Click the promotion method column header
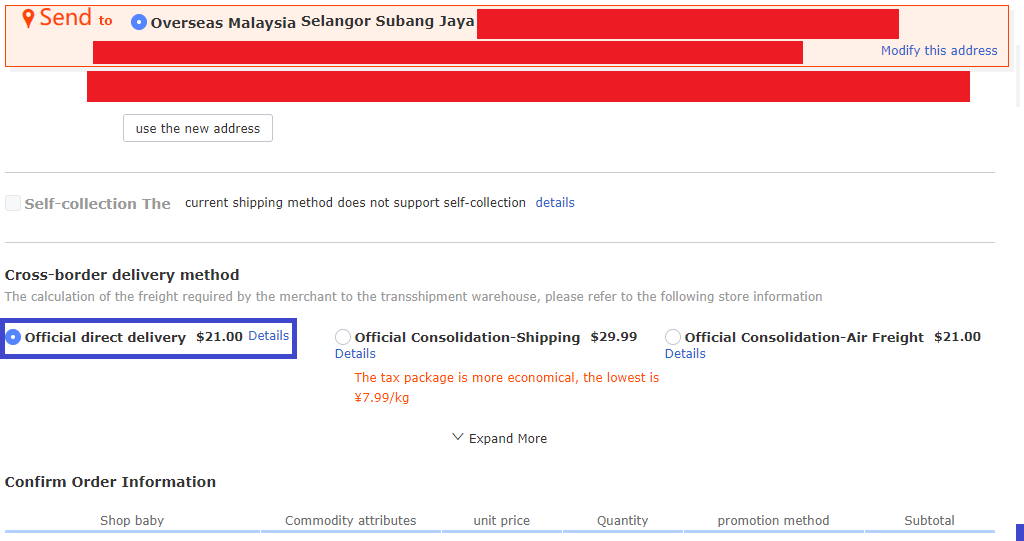The image size is (1024, 541). coord(773,521)
